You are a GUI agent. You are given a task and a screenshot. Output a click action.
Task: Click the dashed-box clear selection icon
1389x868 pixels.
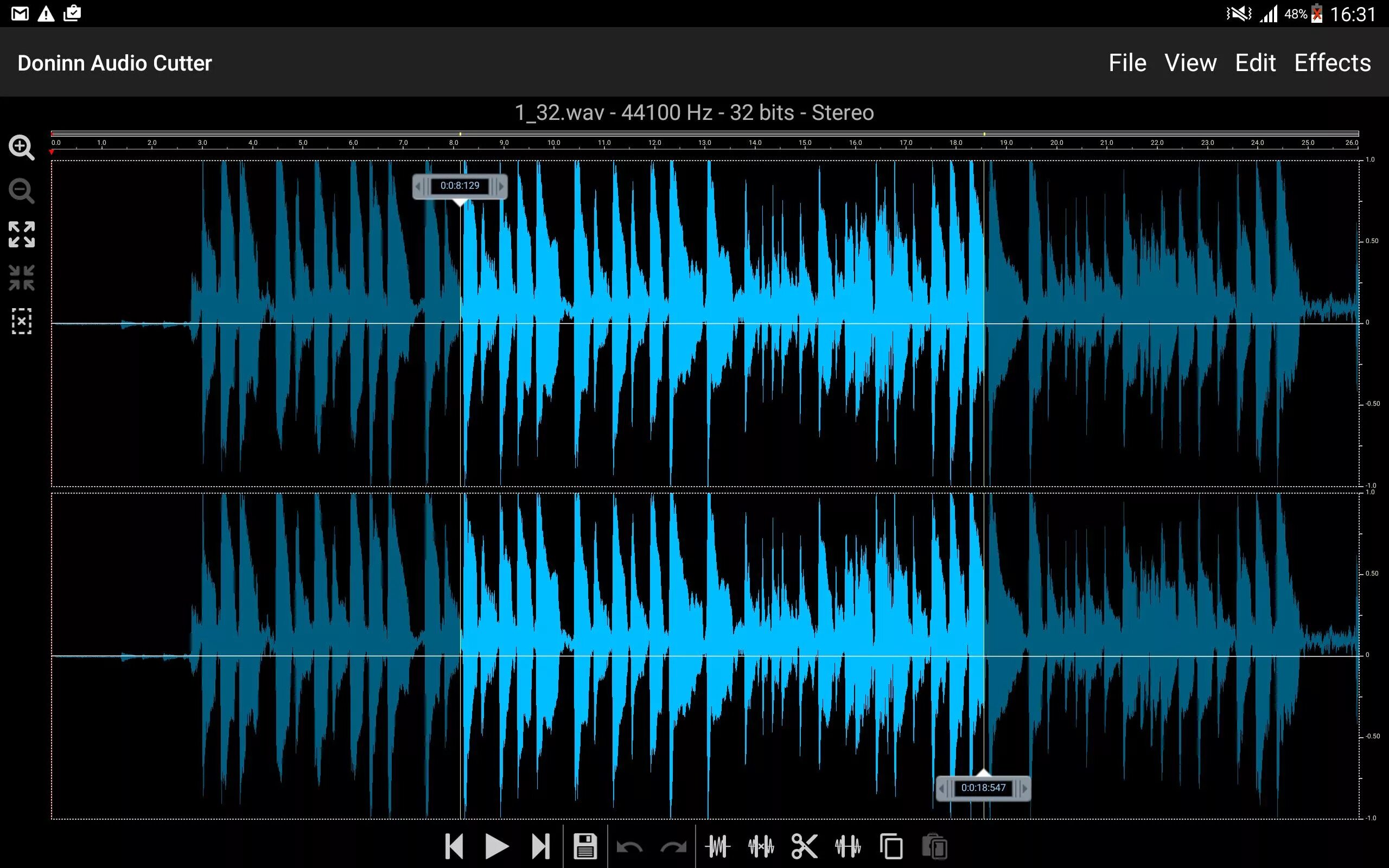[21, 321]
